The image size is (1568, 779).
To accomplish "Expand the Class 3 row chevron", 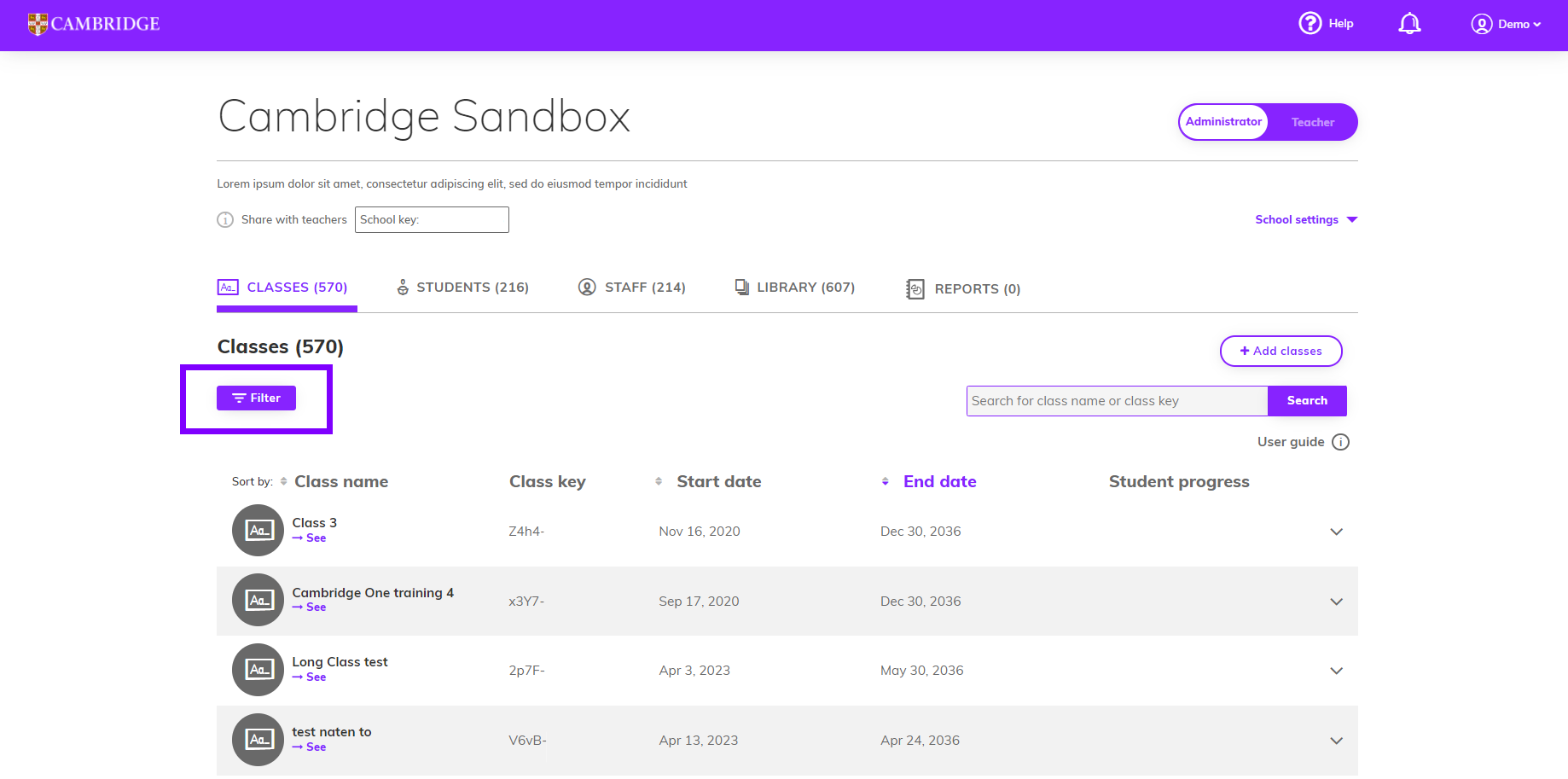I will [x=1337, y=532].
